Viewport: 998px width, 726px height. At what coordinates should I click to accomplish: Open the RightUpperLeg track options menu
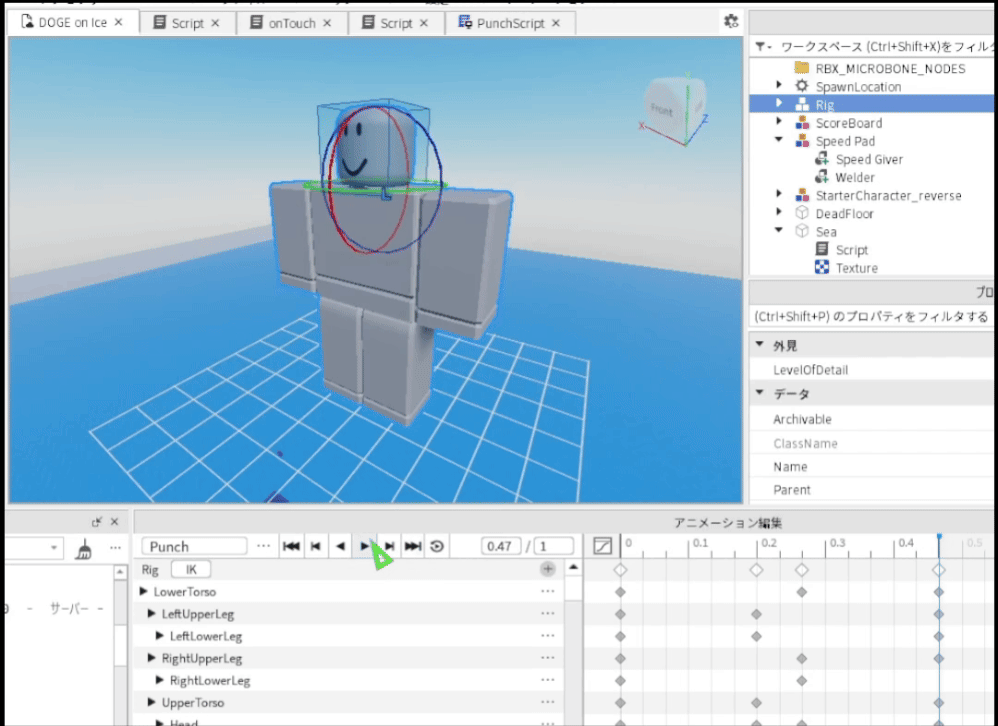pos(548,658)
